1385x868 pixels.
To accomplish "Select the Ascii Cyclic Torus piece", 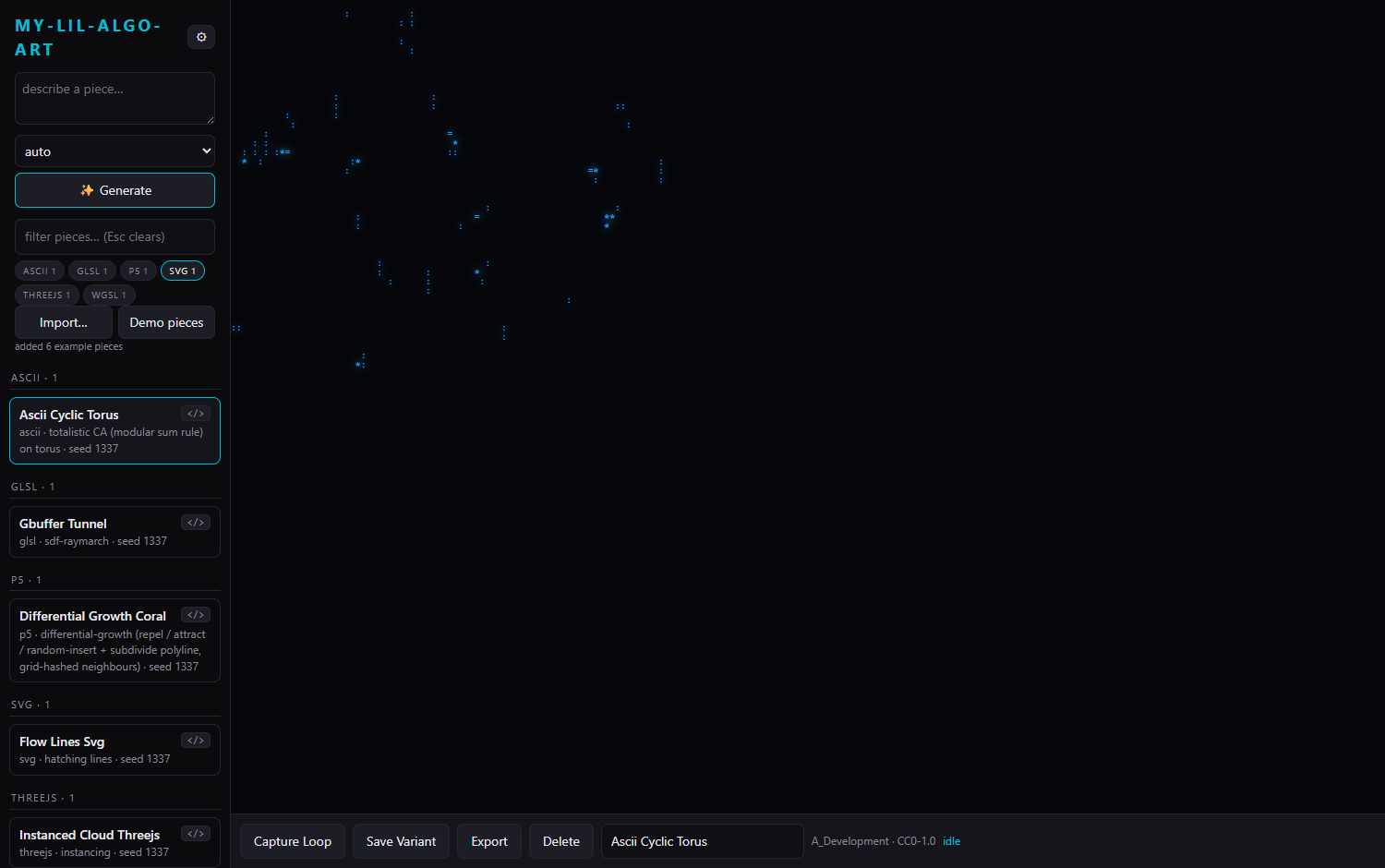I will (114, 430).
